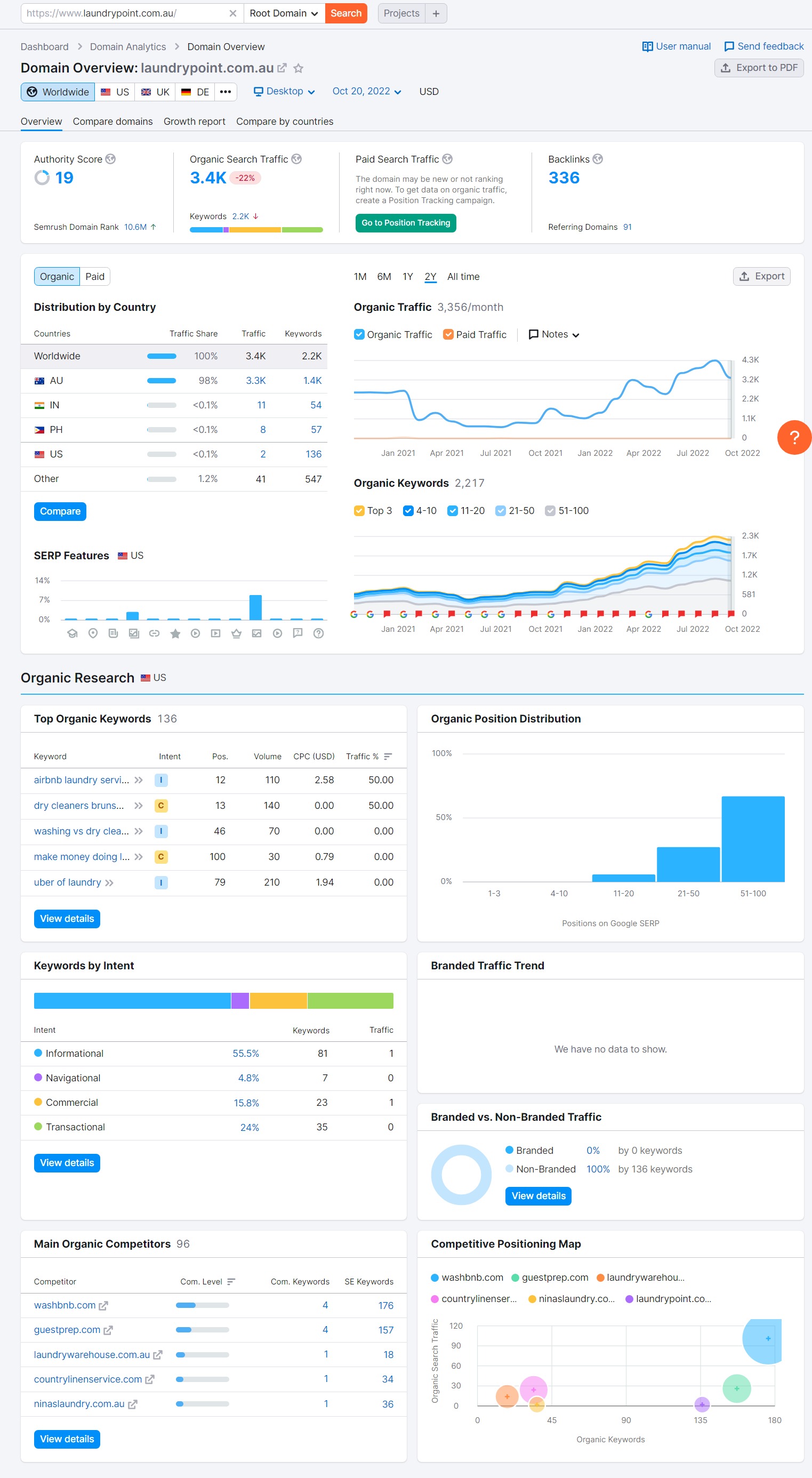Select the graduation cap SERP feature icon
This screenshot has width=812, height=1478.
pyautogui.click(x=73, y=633)
